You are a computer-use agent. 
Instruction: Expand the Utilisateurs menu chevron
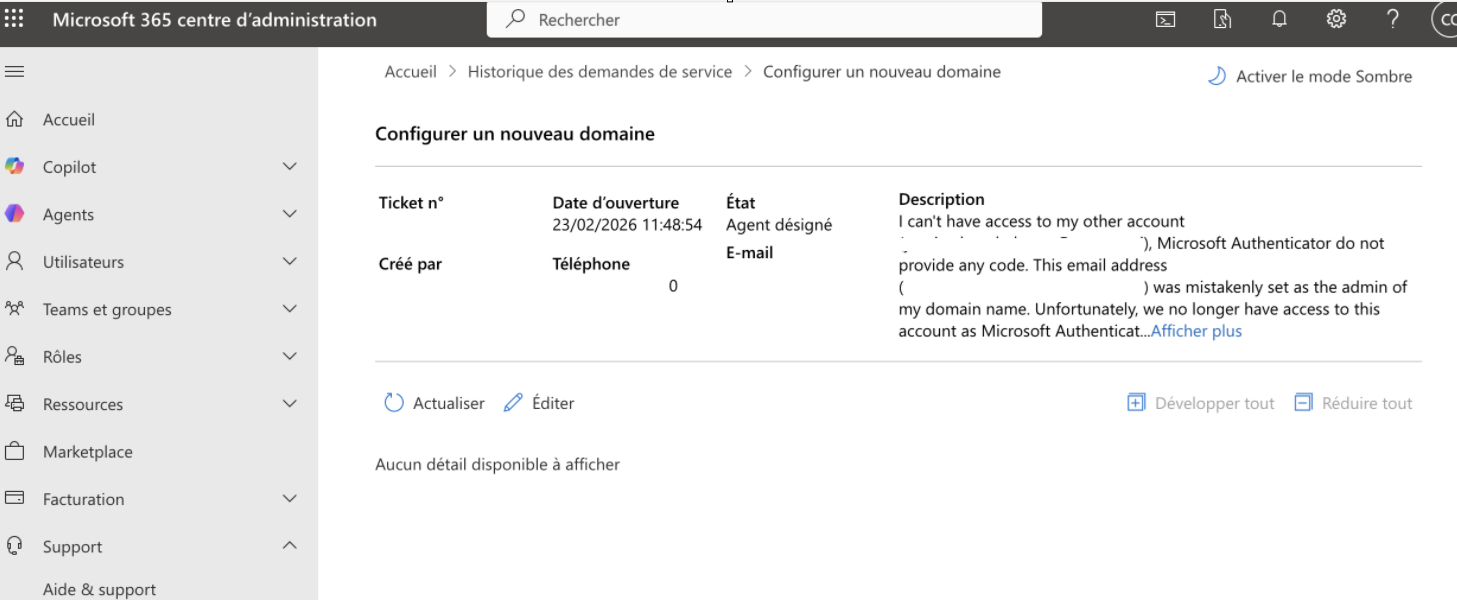290,262
